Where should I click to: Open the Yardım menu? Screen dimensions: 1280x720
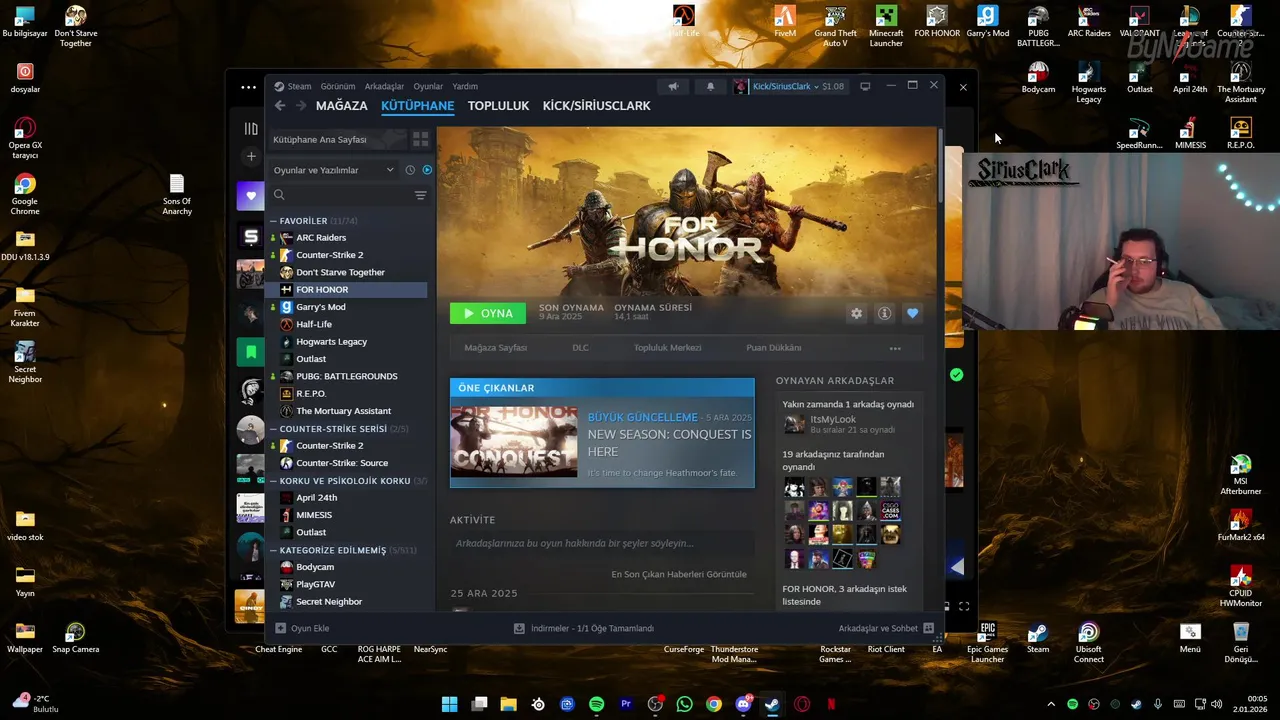click(x=465, y=86)
